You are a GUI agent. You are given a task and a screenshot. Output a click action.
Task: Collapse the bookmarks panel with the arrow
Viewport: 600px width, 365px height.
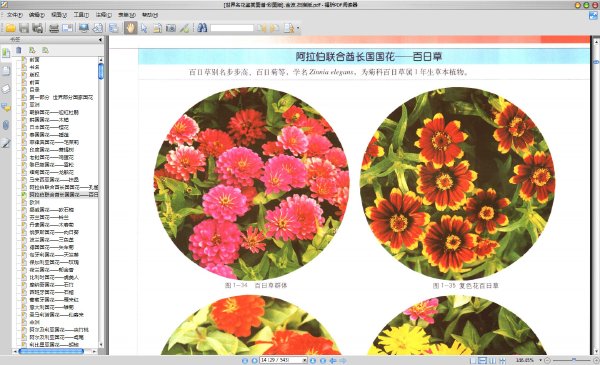[x=100, y=40]
